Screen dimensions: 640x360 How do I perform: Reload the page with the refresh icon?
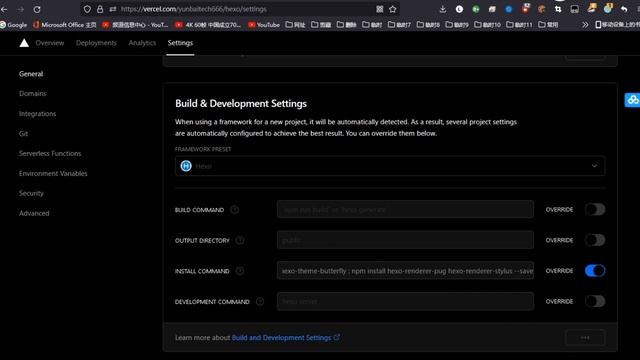[37, 9]
